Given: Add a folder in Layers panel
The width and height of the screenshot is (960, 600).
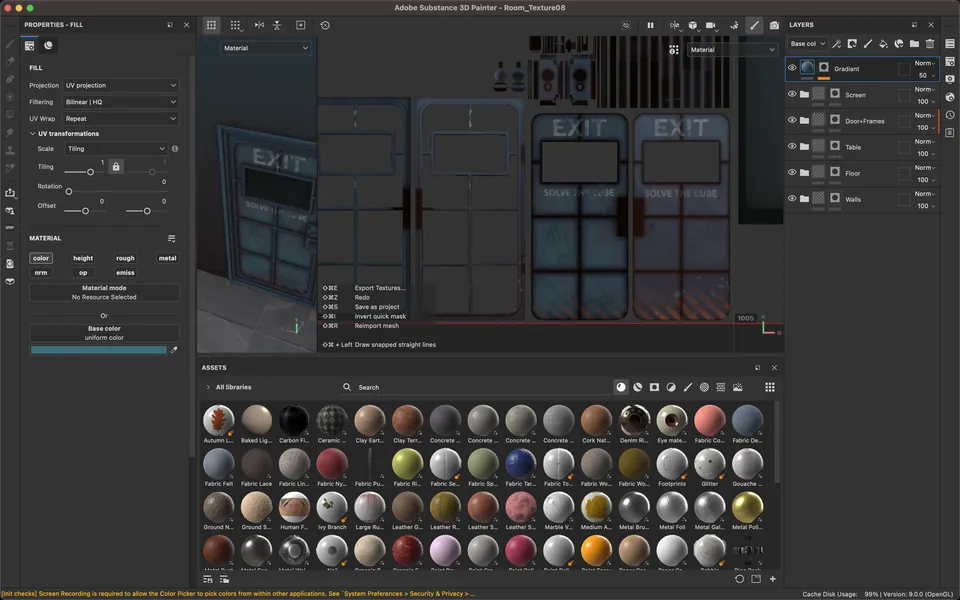Looking at the screenshot, I should click(914, 43).
